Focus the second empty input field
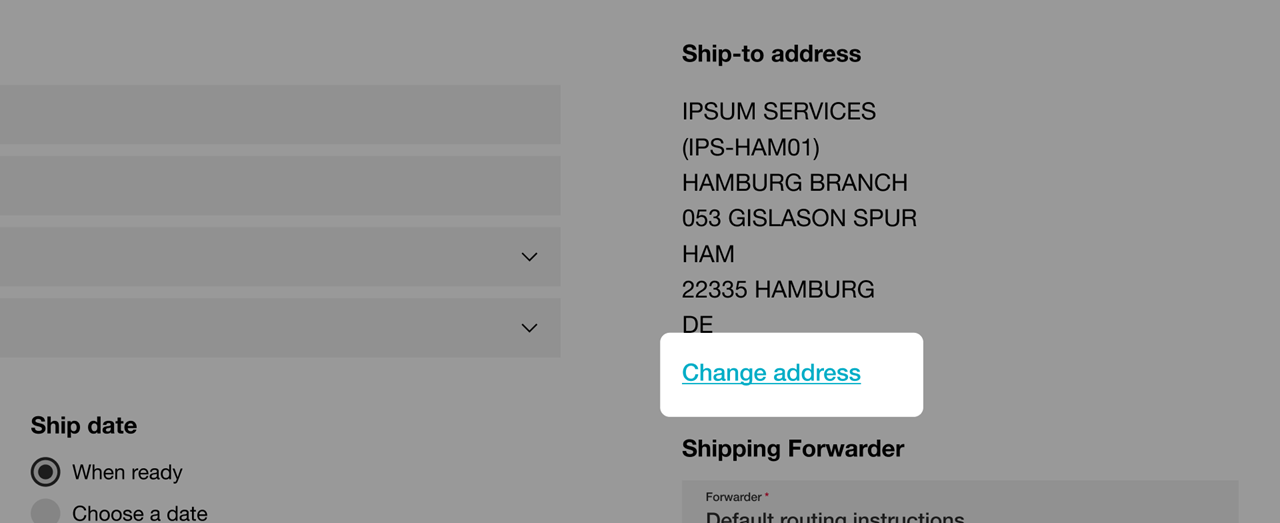The height and width of the screenshot is (523, 1280). click(280, 185)
